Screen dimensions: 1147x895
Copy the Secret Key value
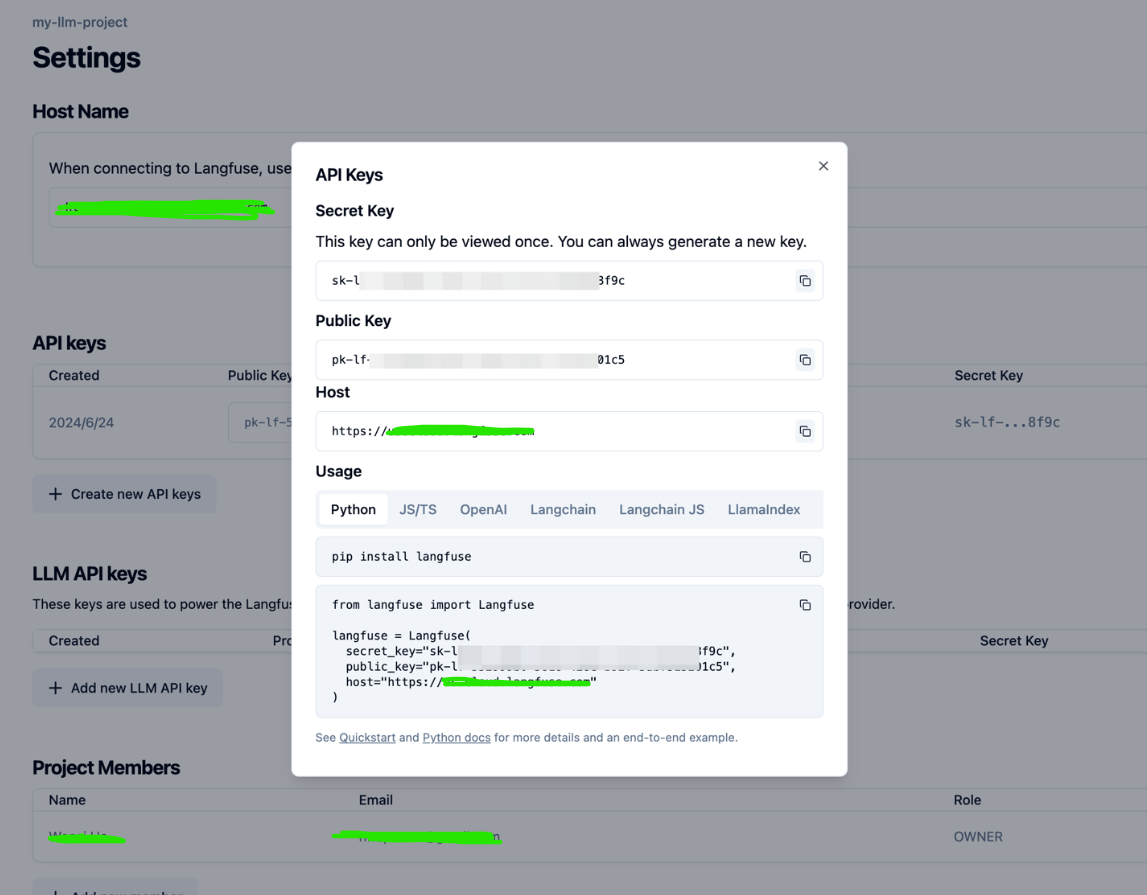(805, 281)
